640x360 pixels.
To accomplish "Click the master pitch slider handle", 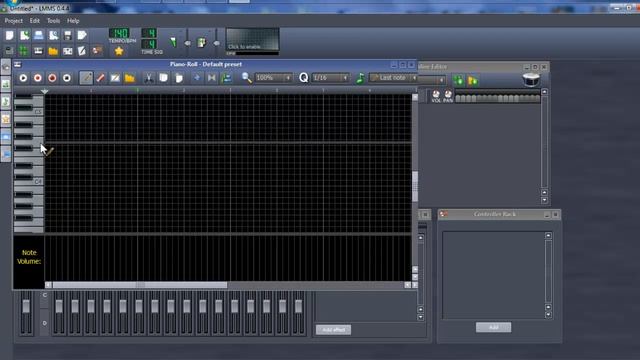I will pyautogui.click(x=216, y=43).
